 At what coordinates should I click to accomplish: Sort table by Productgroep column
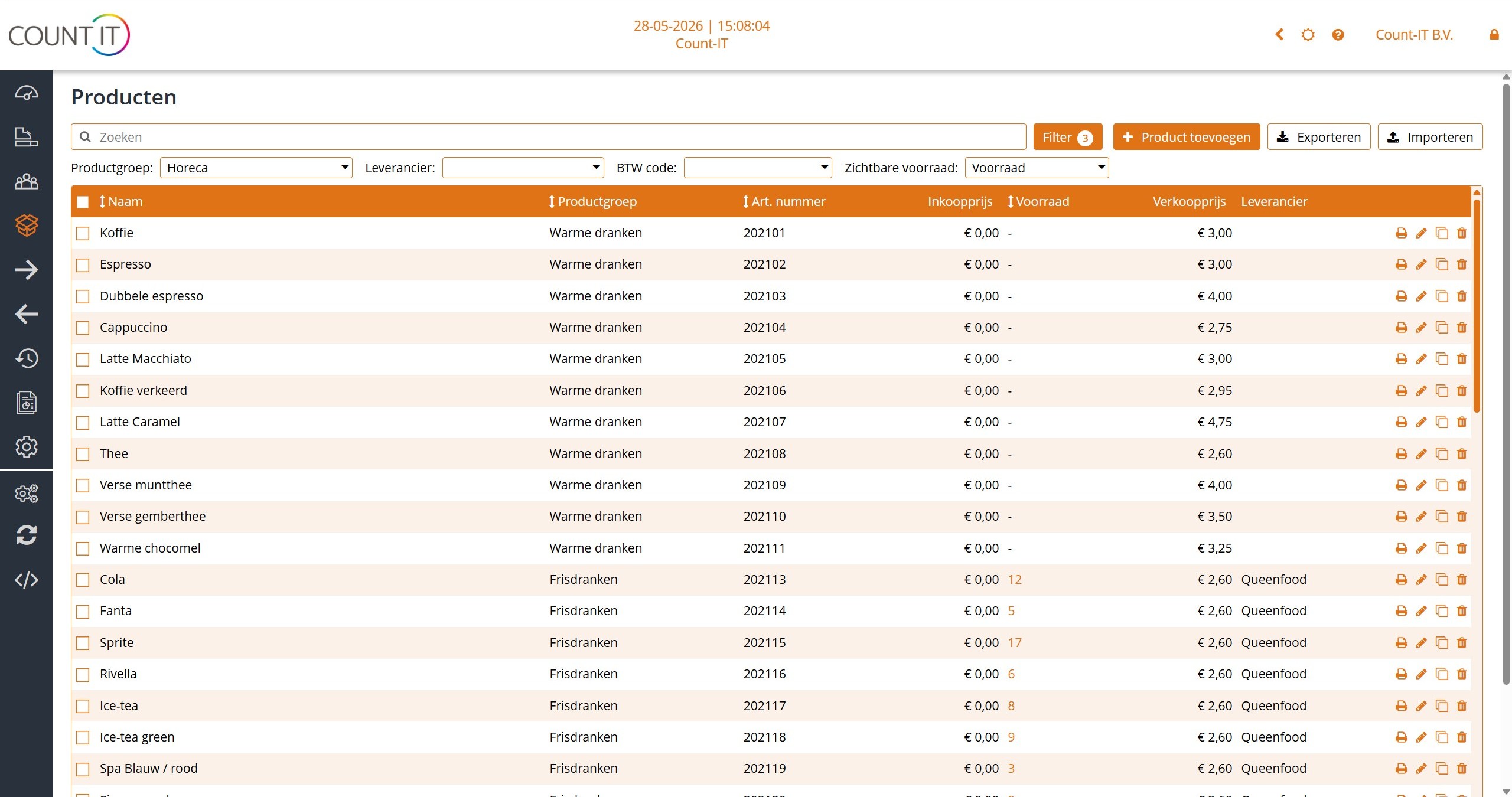[593, 202]
